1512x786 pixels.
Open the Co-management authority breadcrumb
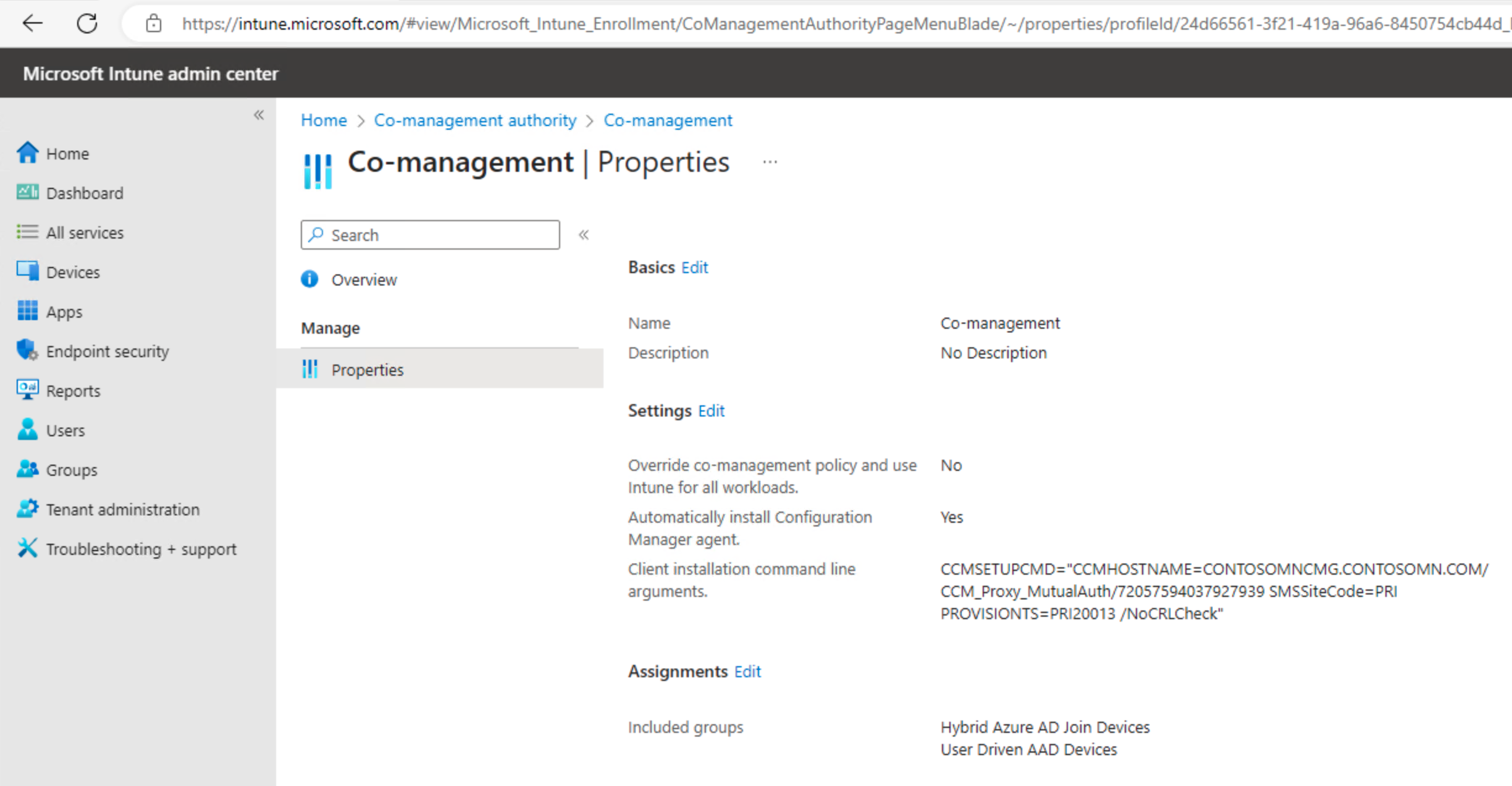pos(474,120)
